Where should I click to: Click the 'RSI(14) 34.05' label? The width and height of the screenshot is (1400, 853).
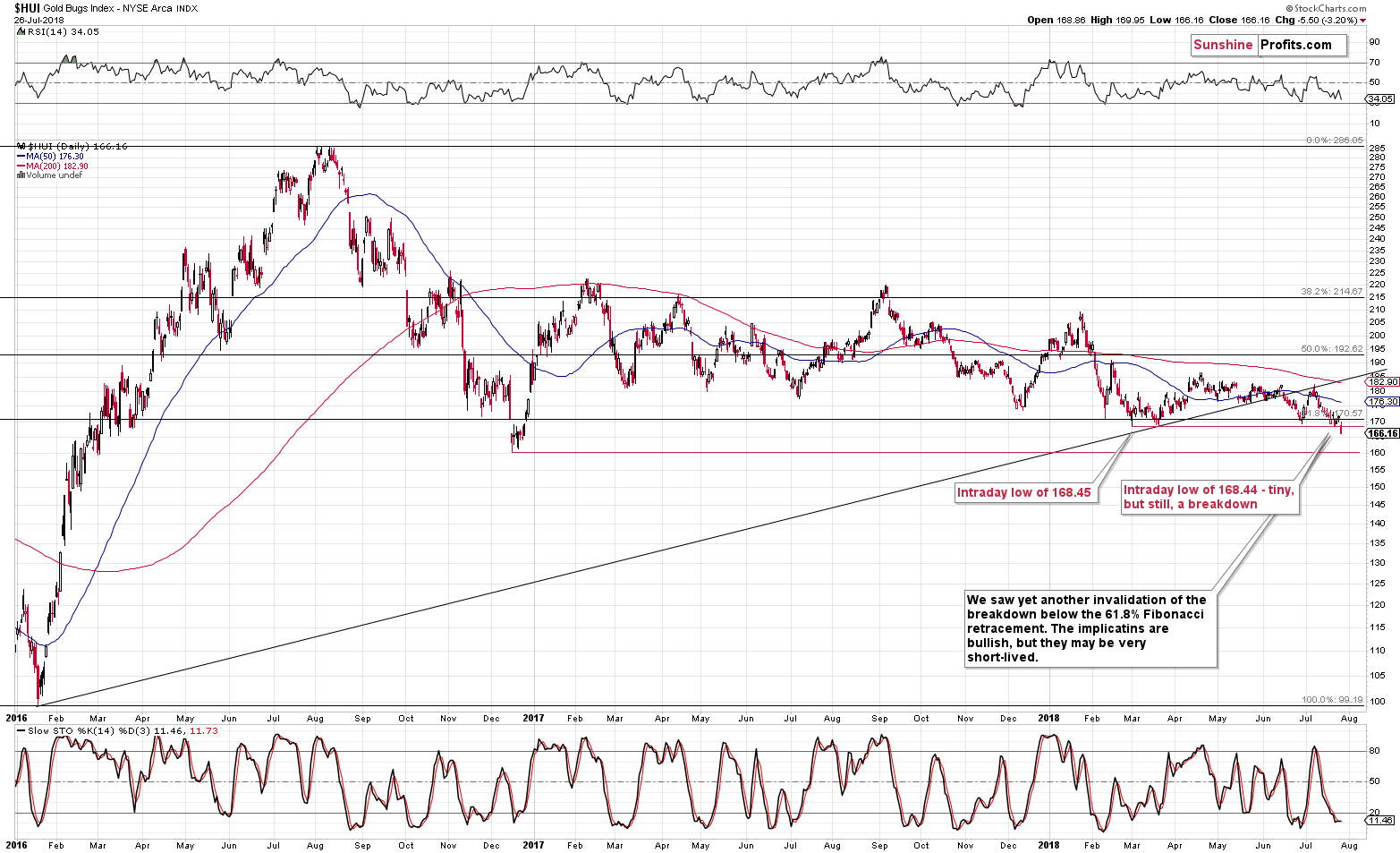click(x=63, y=31)
